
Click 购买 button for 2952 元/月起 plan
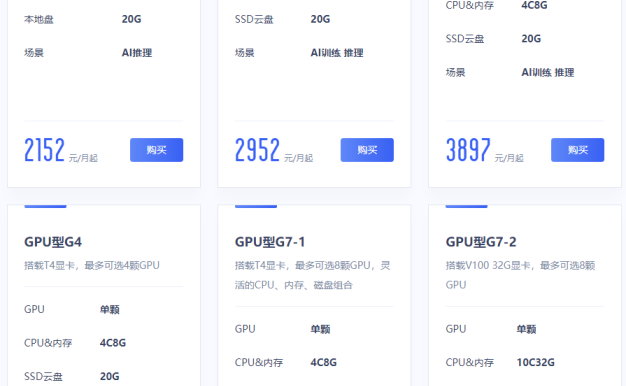click(367, 150)
